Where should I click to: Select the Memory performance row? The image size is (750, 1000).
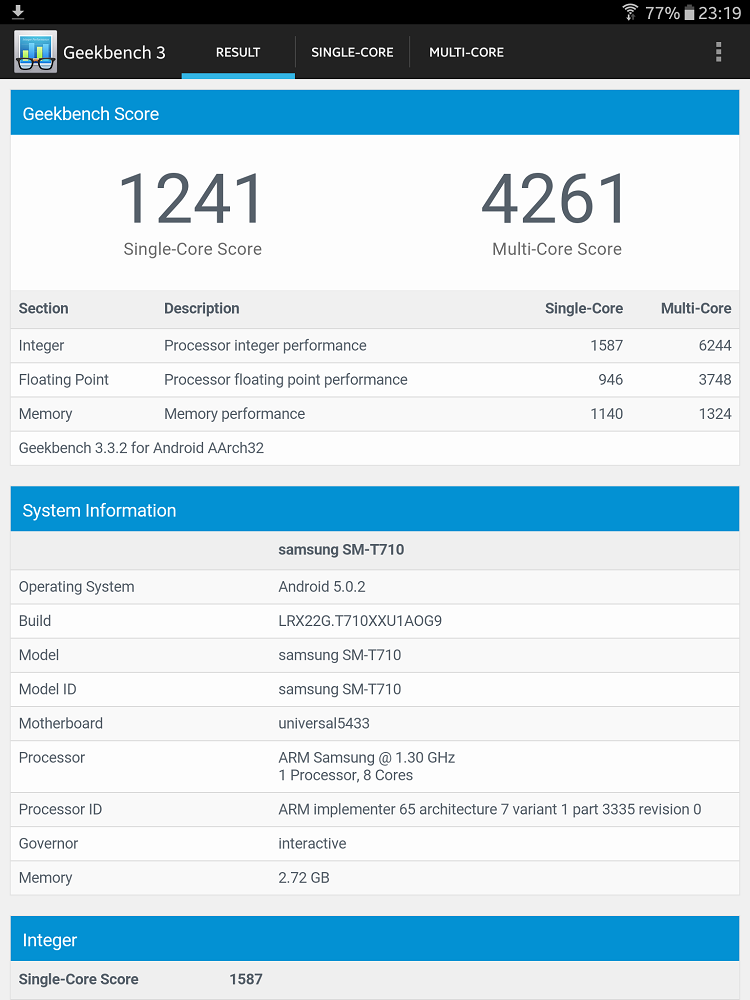[x=375, y=414]
